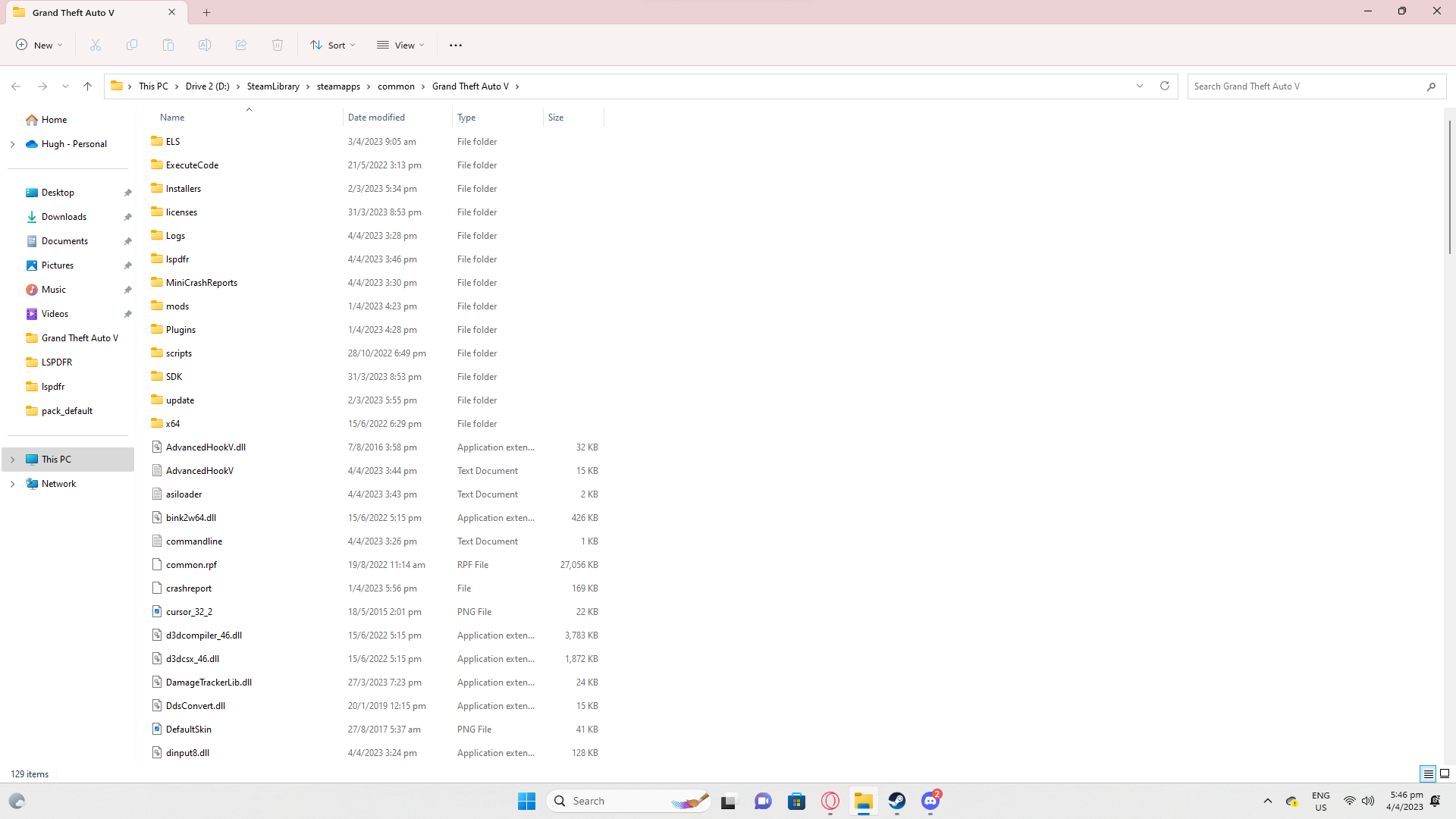Expand the Network tree node

[x=12, y=484]
